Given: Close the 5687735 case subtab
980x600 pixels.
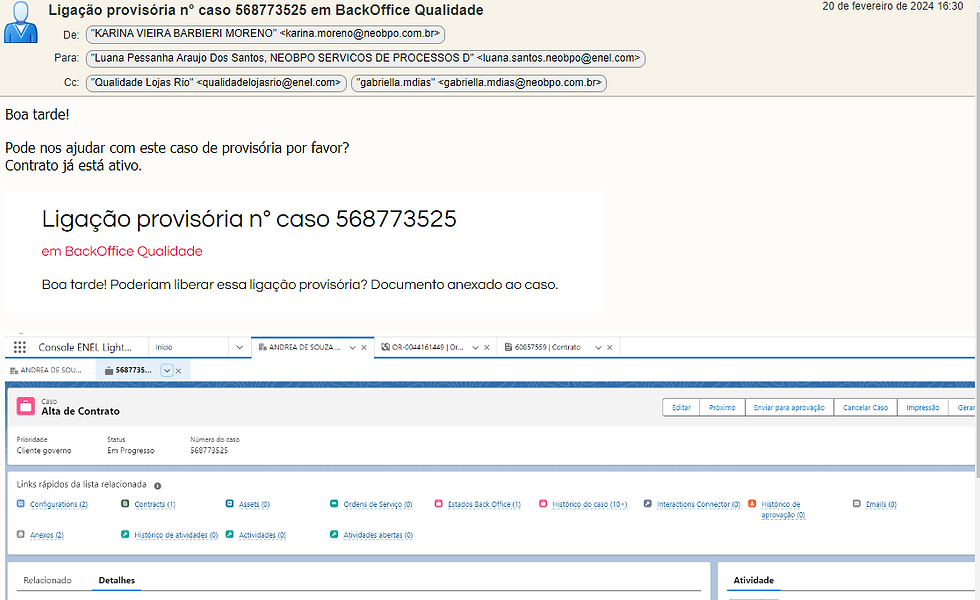Looking at the screenshot, I should point(178,371).
